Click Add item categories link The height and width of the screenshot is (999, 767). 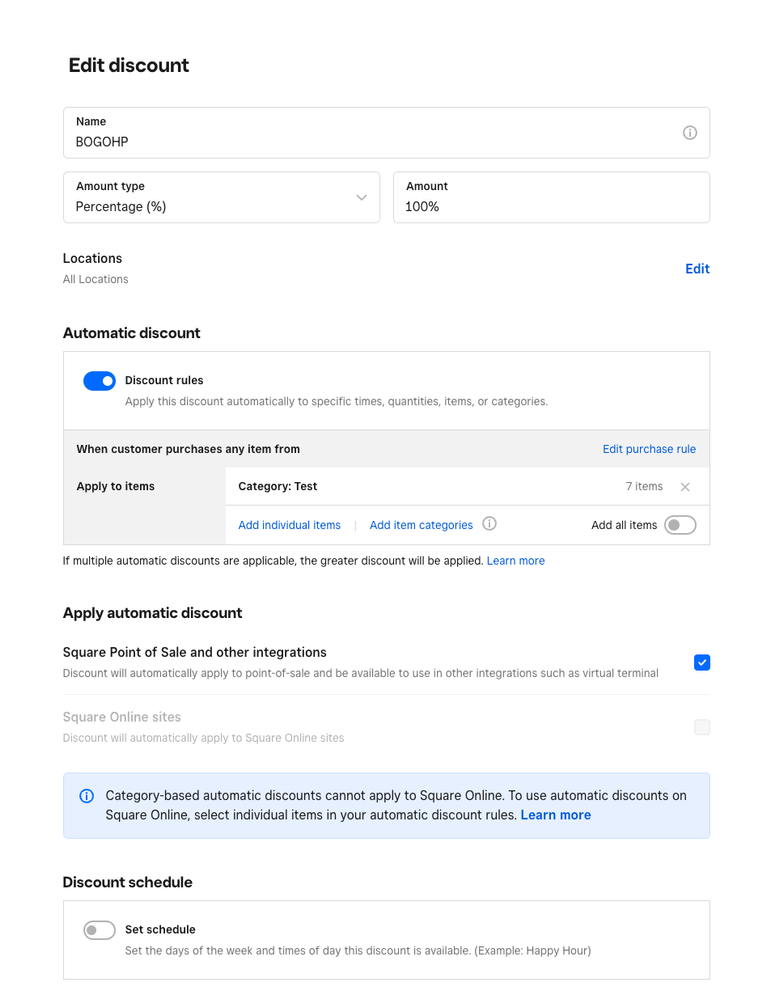[x=421, y=525]
